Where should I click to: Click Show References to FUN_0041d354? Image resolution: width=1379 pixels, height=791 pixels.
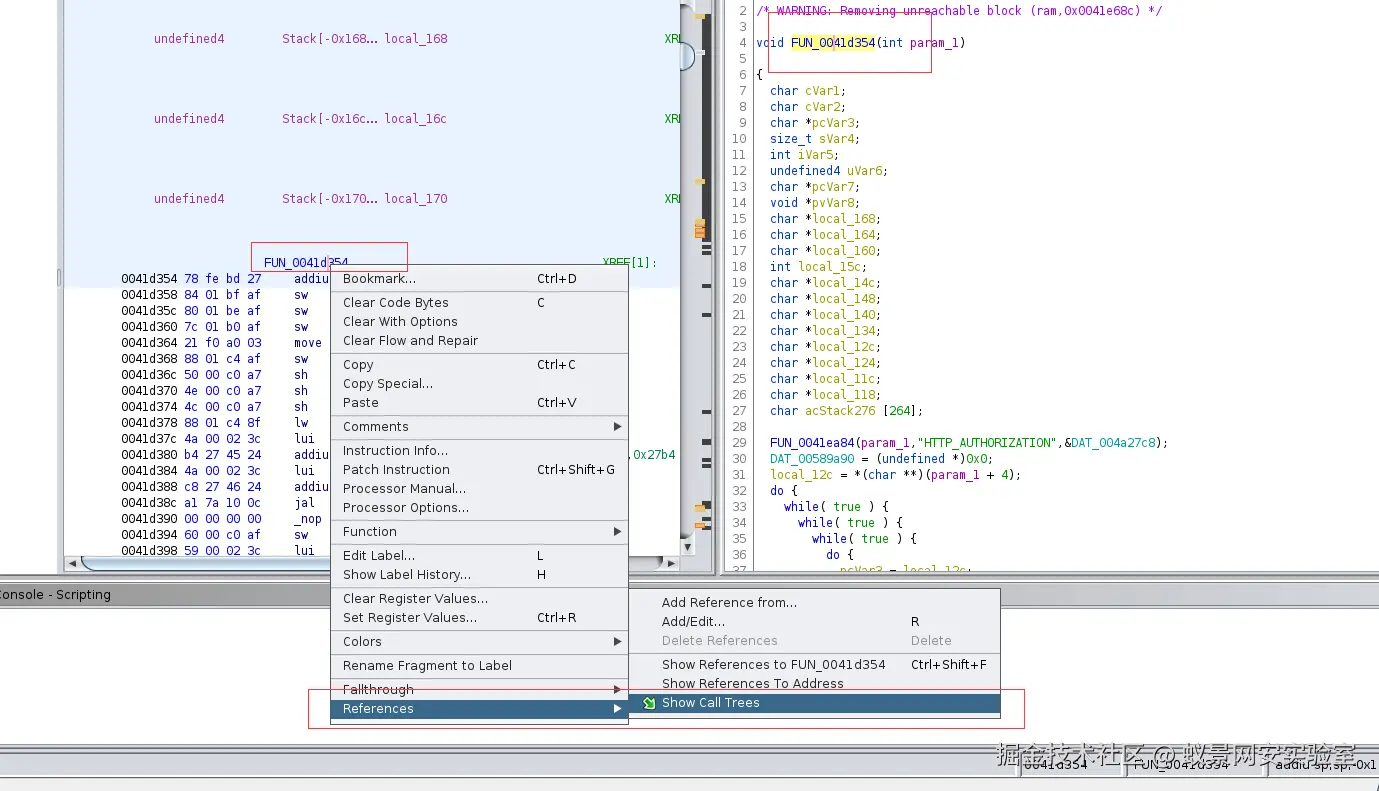click(773, 665)
